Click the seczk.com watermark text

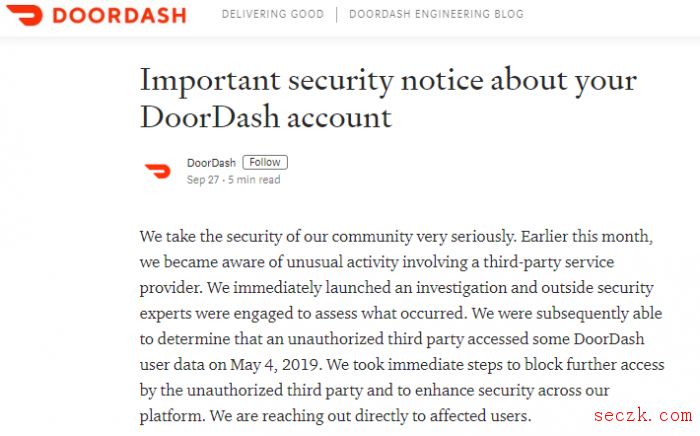(x=643, y=415)
